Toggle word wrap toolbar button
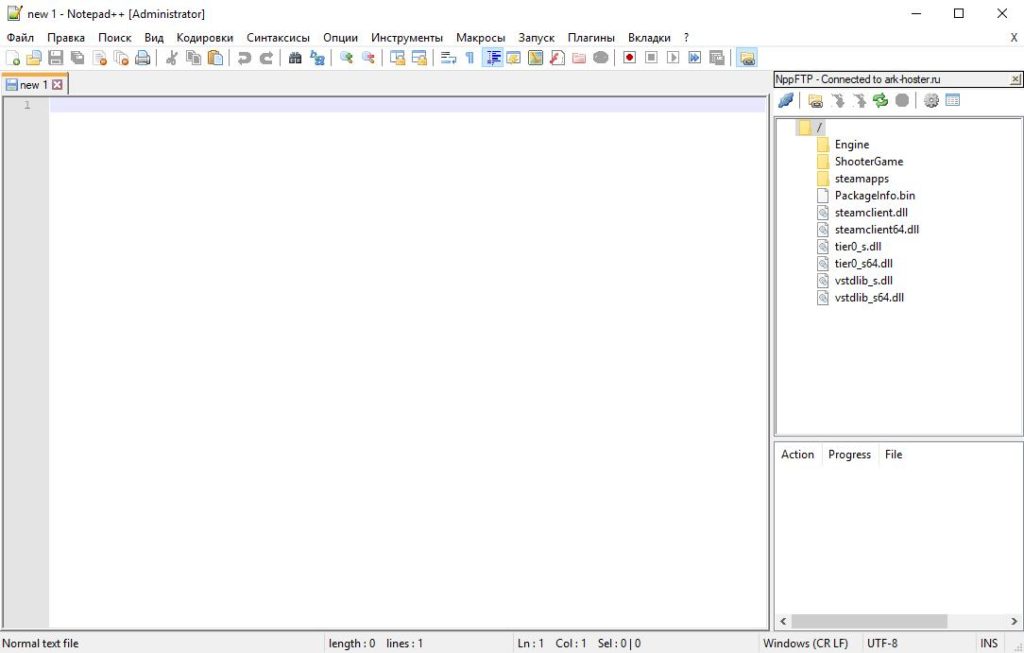Image resolution: width=1024 pixels, height=653 pixels. pos(448,58)
